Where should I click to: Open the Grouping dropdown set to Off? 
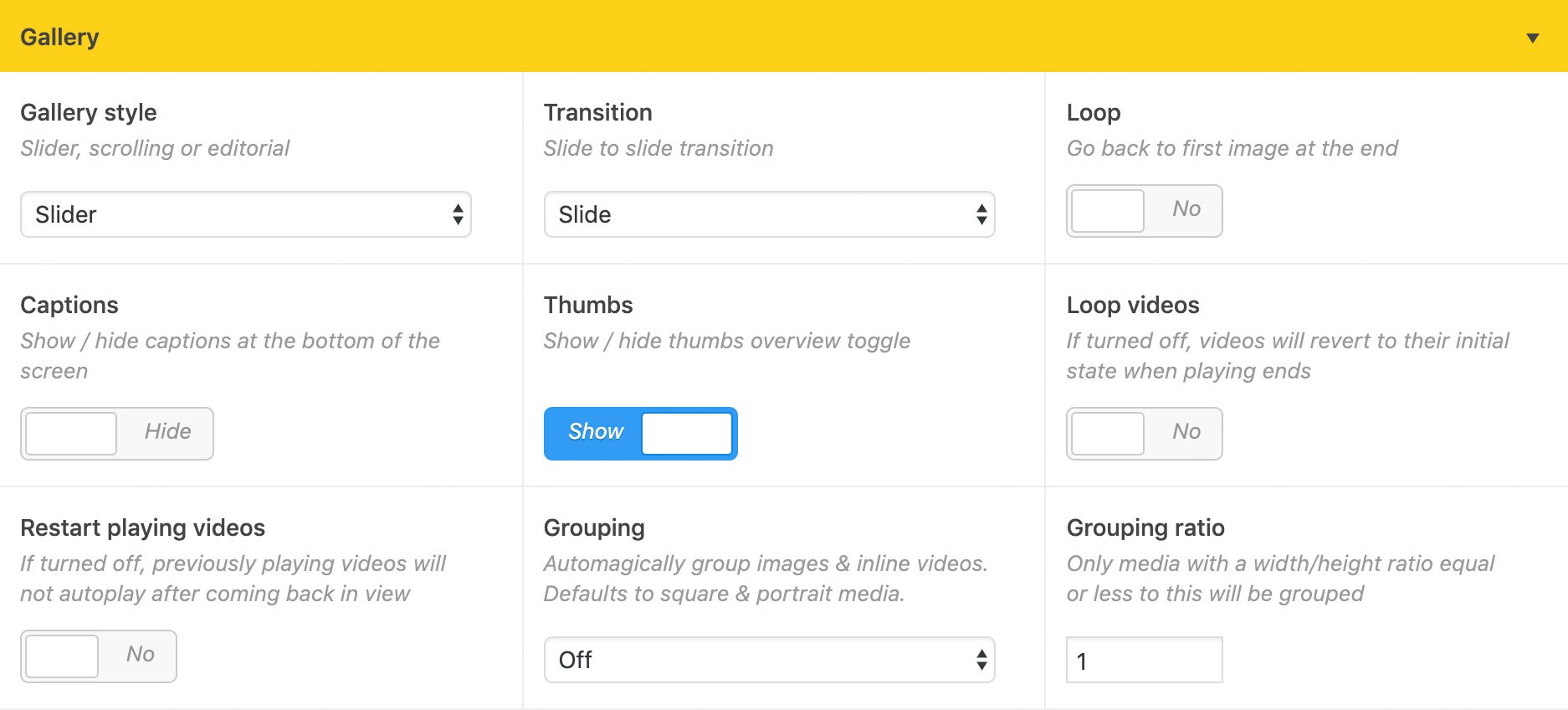pyautogui.click(x=768, y=660)
